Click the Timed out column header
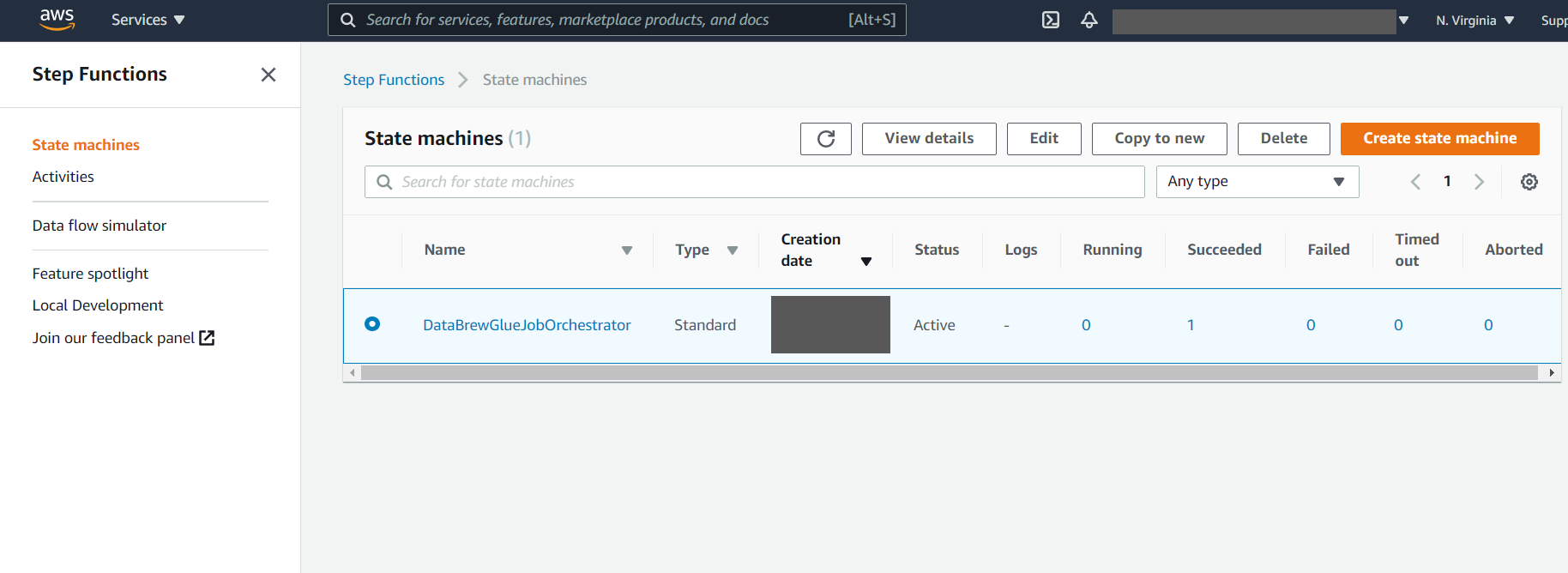This screenshot has height=573, width=1568. tap(1416, 250)
